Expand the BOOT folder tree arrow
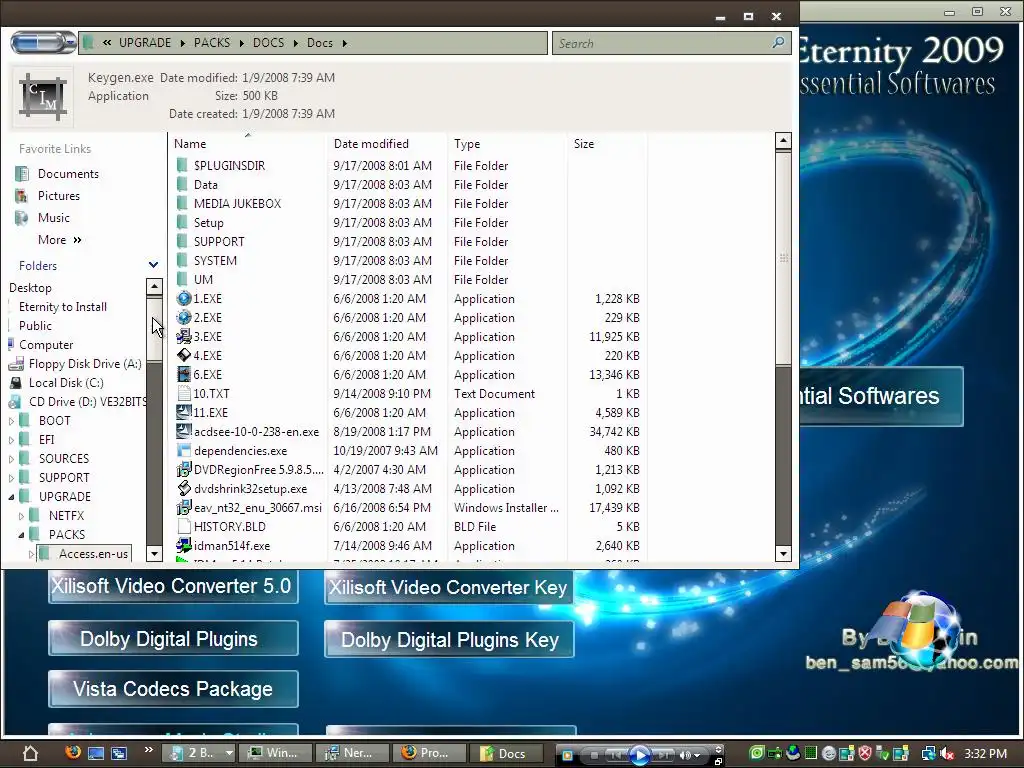This screenshot has height=768, width=1024. tap(11, 421)
